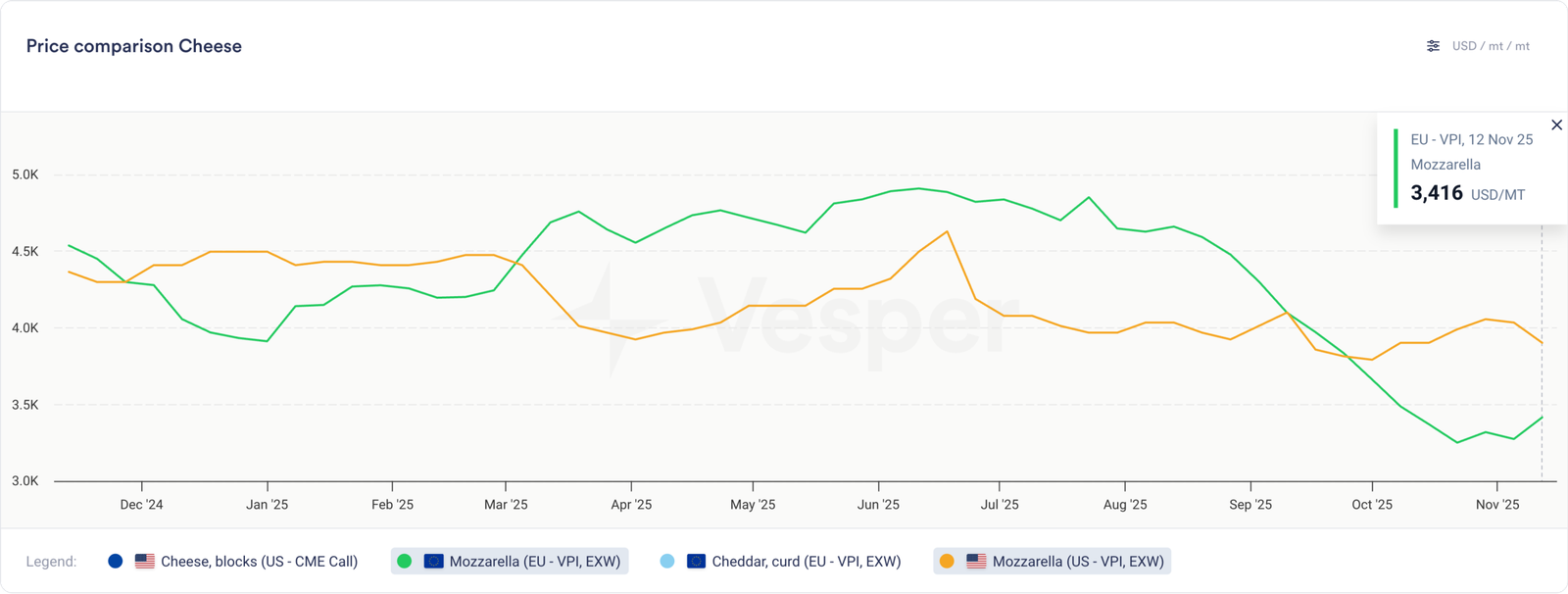Click the 3,416 USD/MT tooltip value
The height and width of the screenshot is (594, 1568).
pyautogui.click(x=1437, y=193)
